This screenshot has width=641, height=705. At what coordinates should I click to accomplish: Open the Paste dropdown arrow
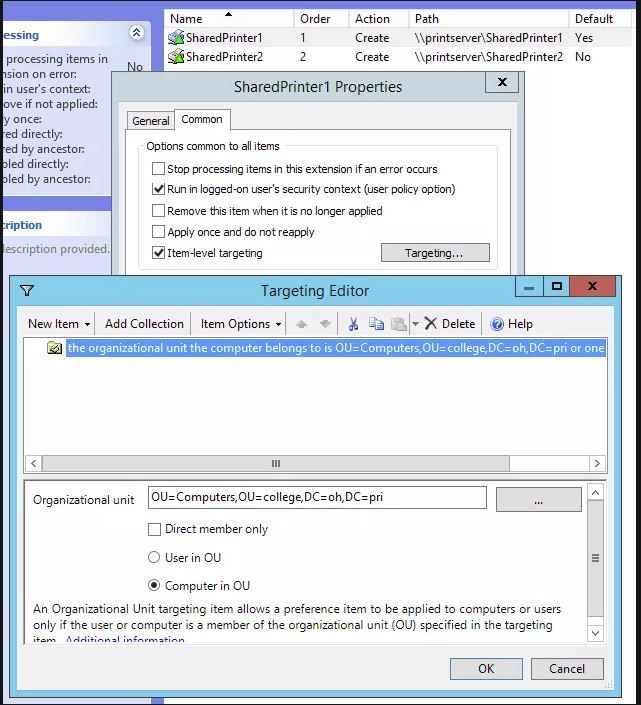point(415,324)
